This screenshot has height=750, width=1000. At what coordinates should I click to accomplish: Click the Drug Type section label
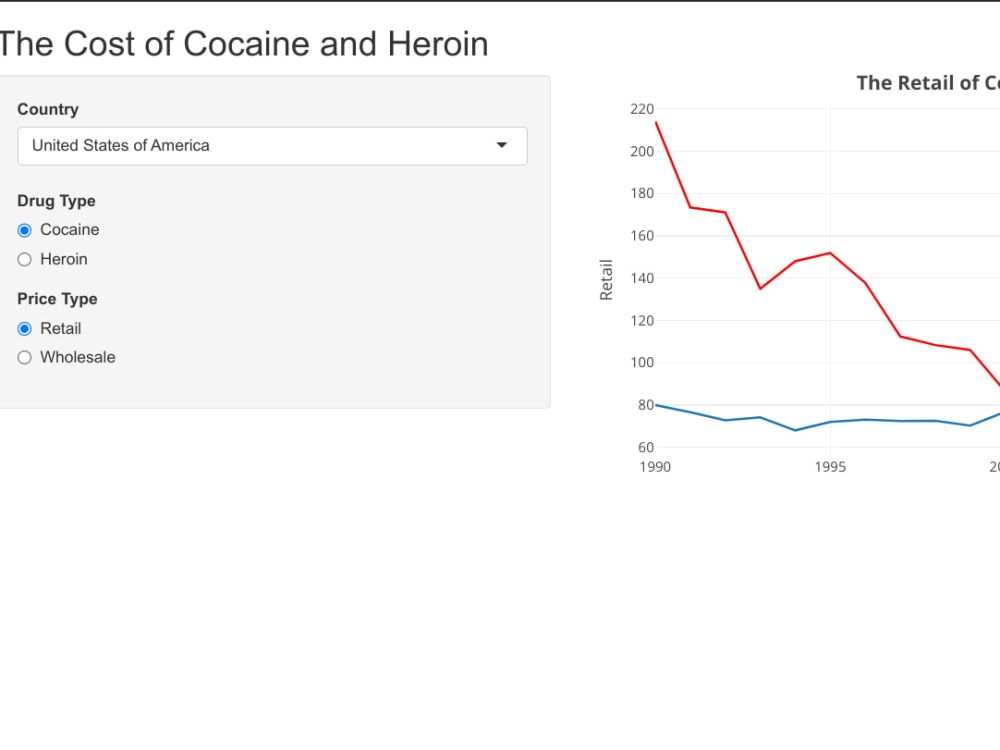point(56,201)
